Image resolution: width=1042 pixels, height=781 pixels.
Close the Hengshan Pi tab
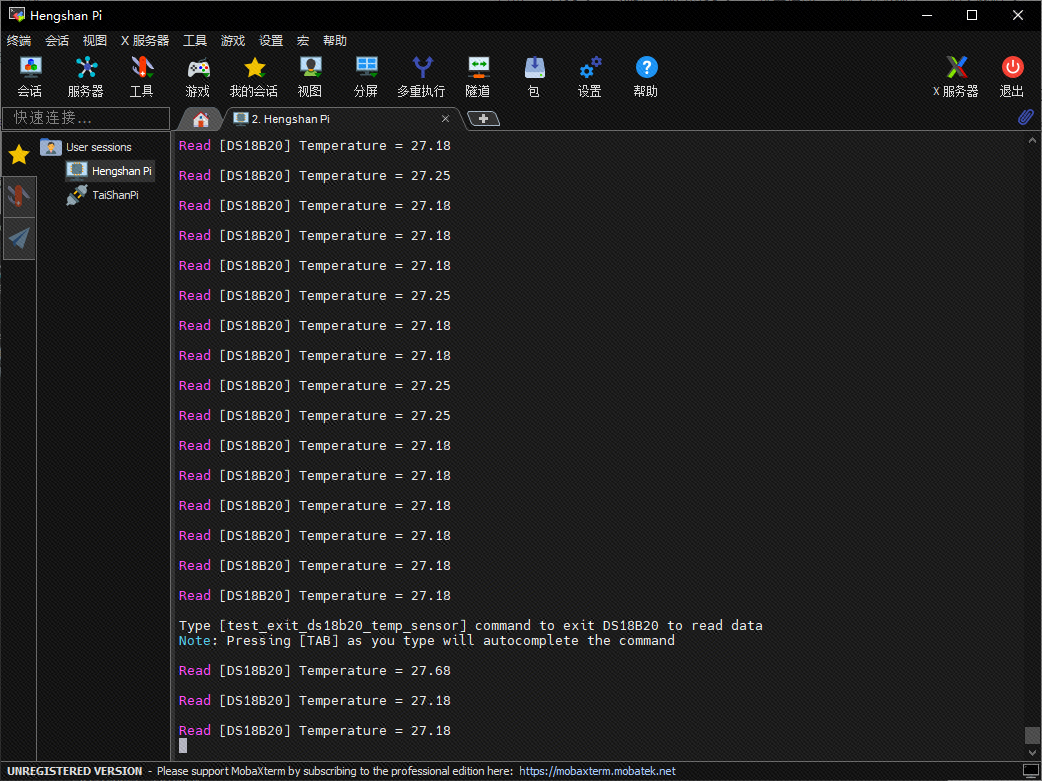[x=445, y=118]
